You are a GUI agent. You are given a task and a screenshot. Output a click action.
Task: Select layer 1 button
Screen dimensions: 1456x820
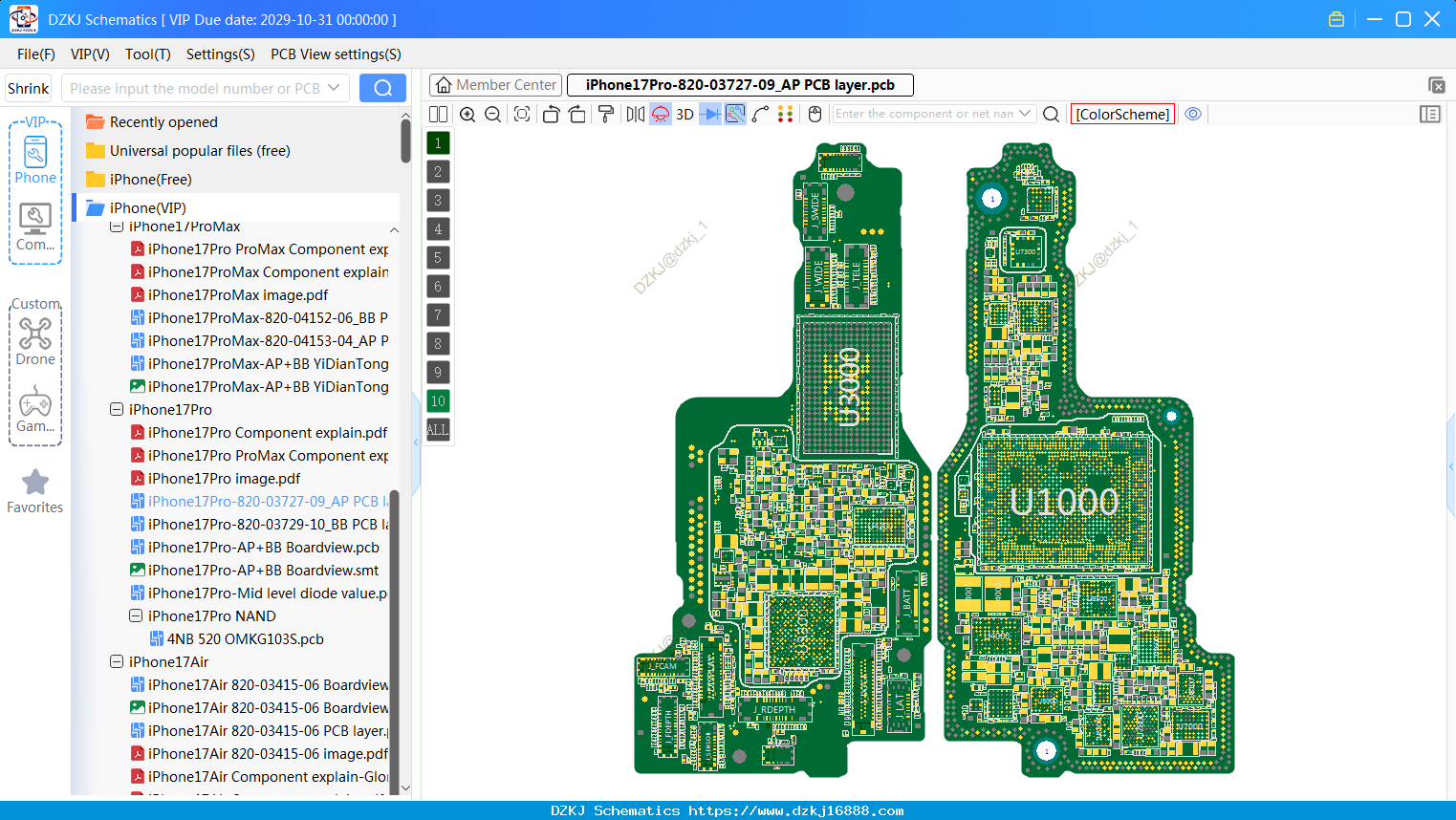[x=438, y=143]
